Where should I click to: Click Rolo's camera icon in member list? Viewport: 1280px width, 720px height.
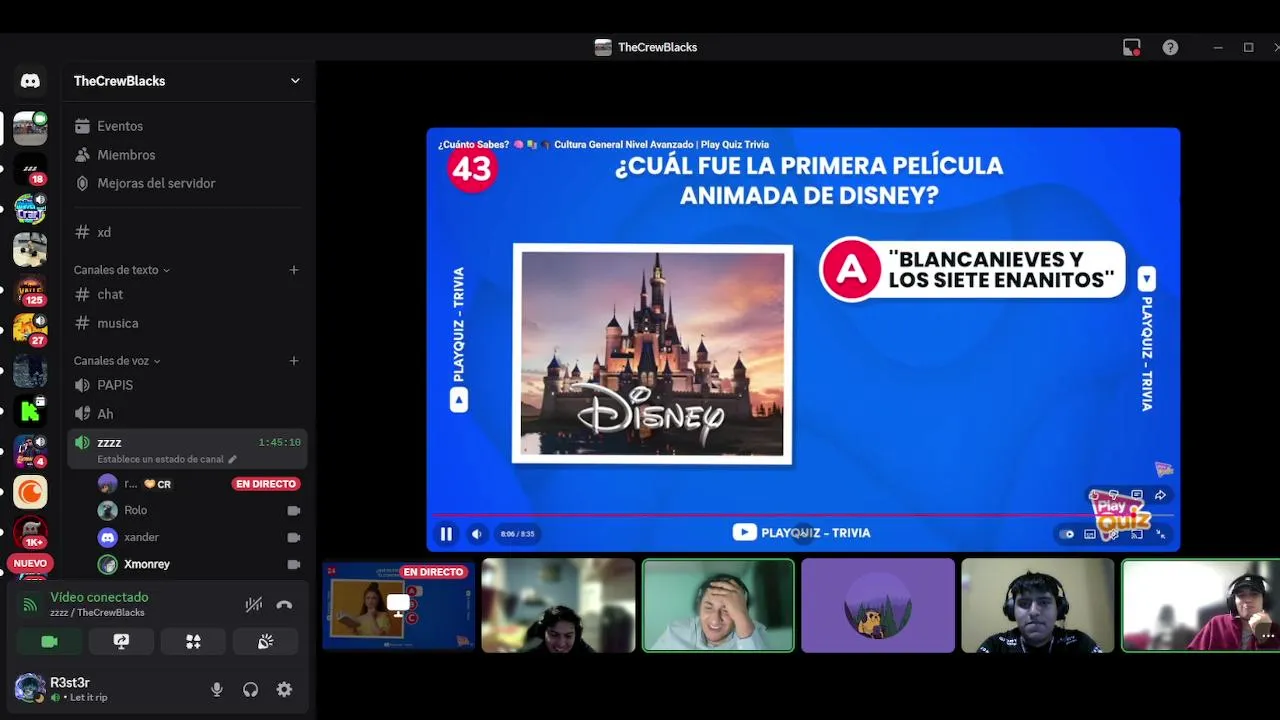(x=294, y=510)
